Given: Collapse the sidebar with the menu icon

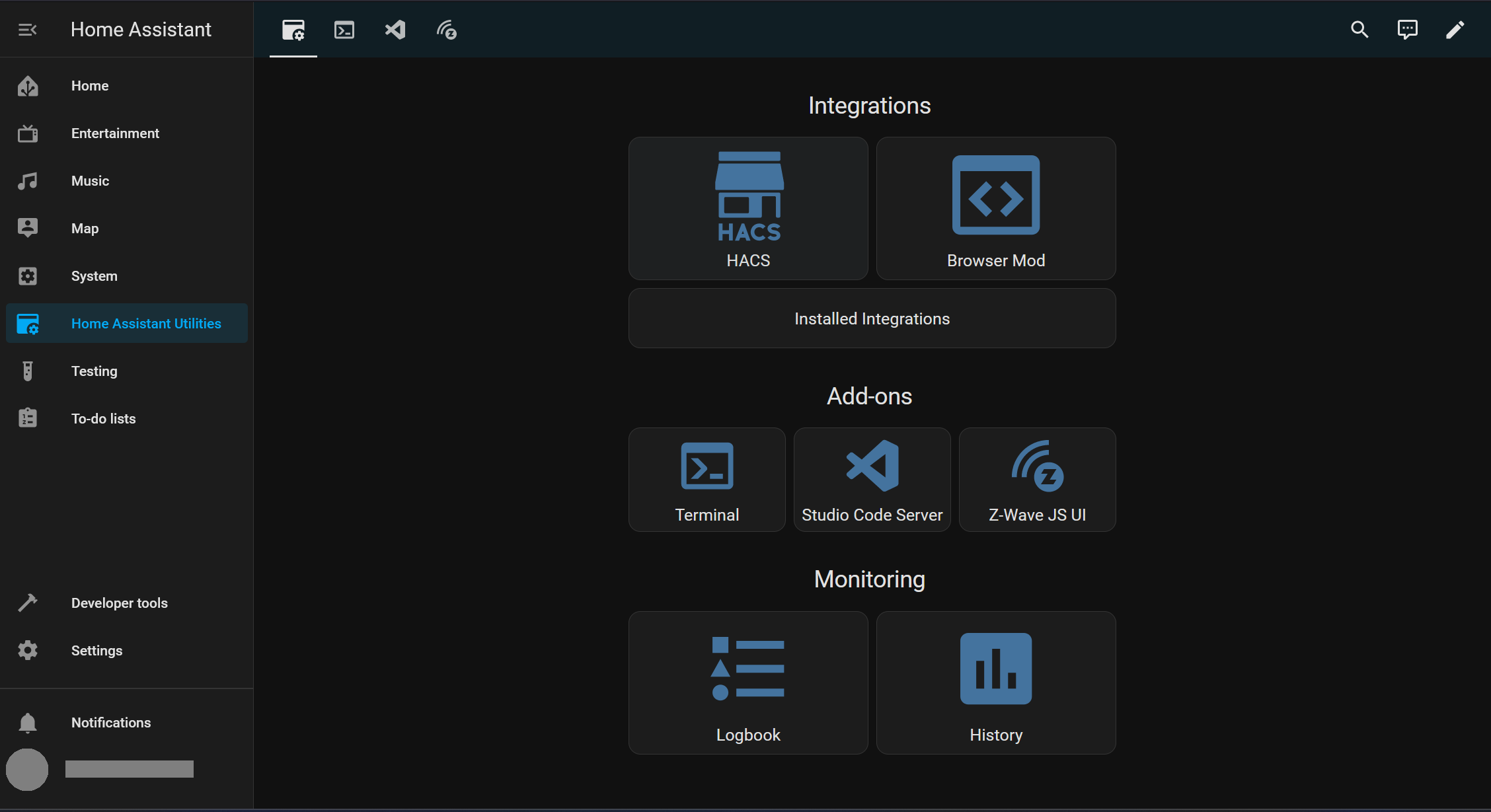Looking at the screenshot, I should point(27,30).
